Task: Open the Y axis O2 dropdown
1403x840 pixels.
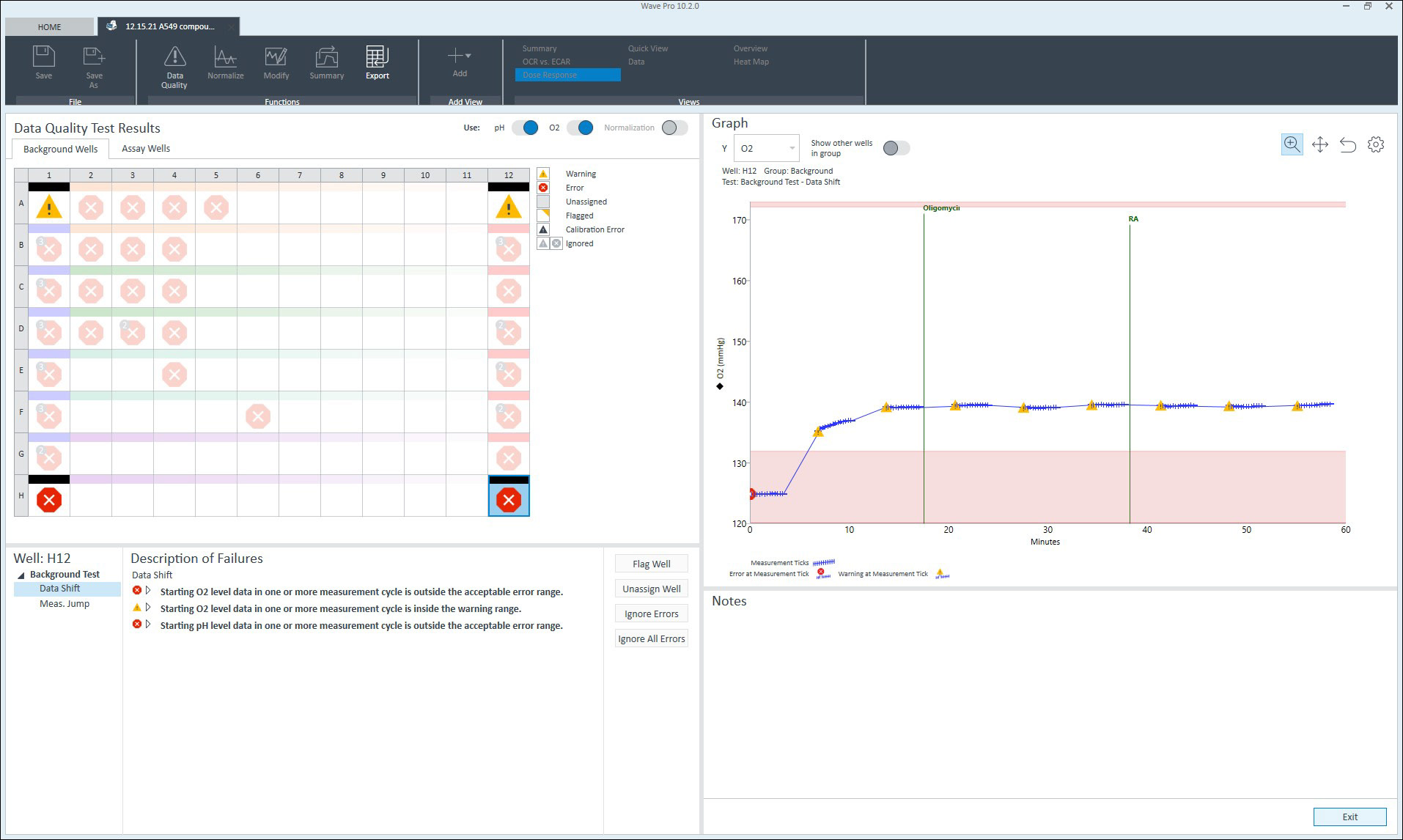Action: [x=767, y=148]
